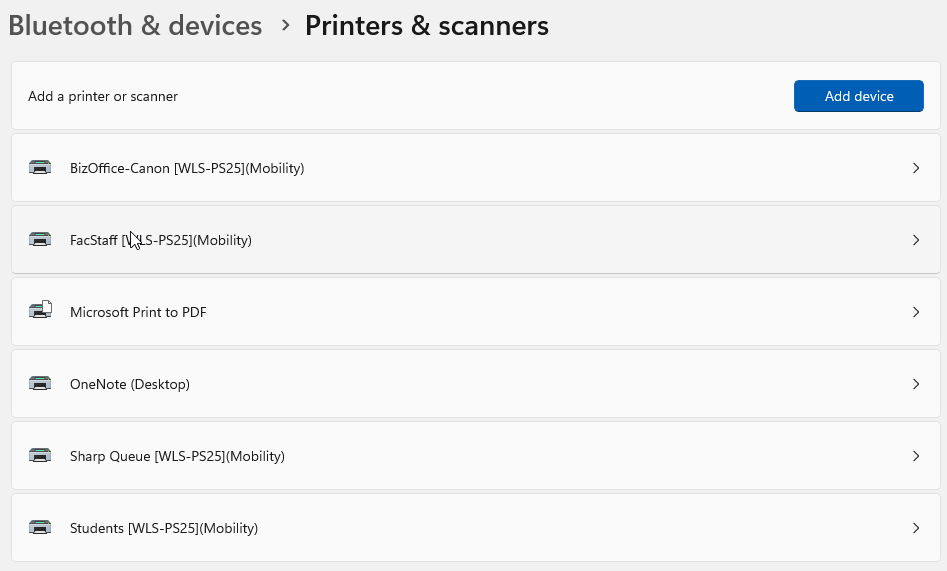Select the OneNote (Desktop) text label
Screen dimensions: 947x571
tap(130, 384)
